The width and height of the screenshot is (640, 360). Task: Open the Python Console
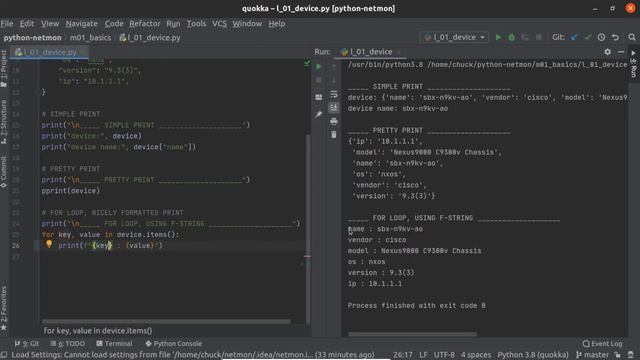[173, 344]
